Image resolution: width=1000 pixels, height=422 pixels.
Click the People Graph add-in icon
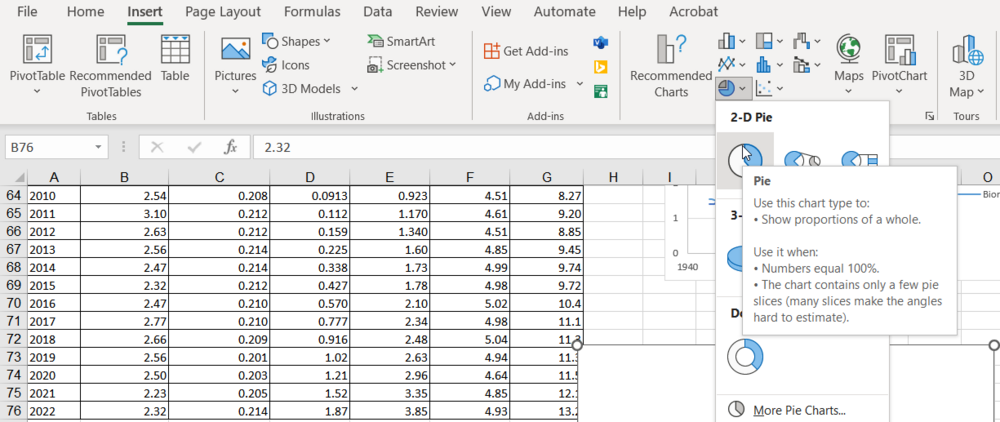click(601, 91)
